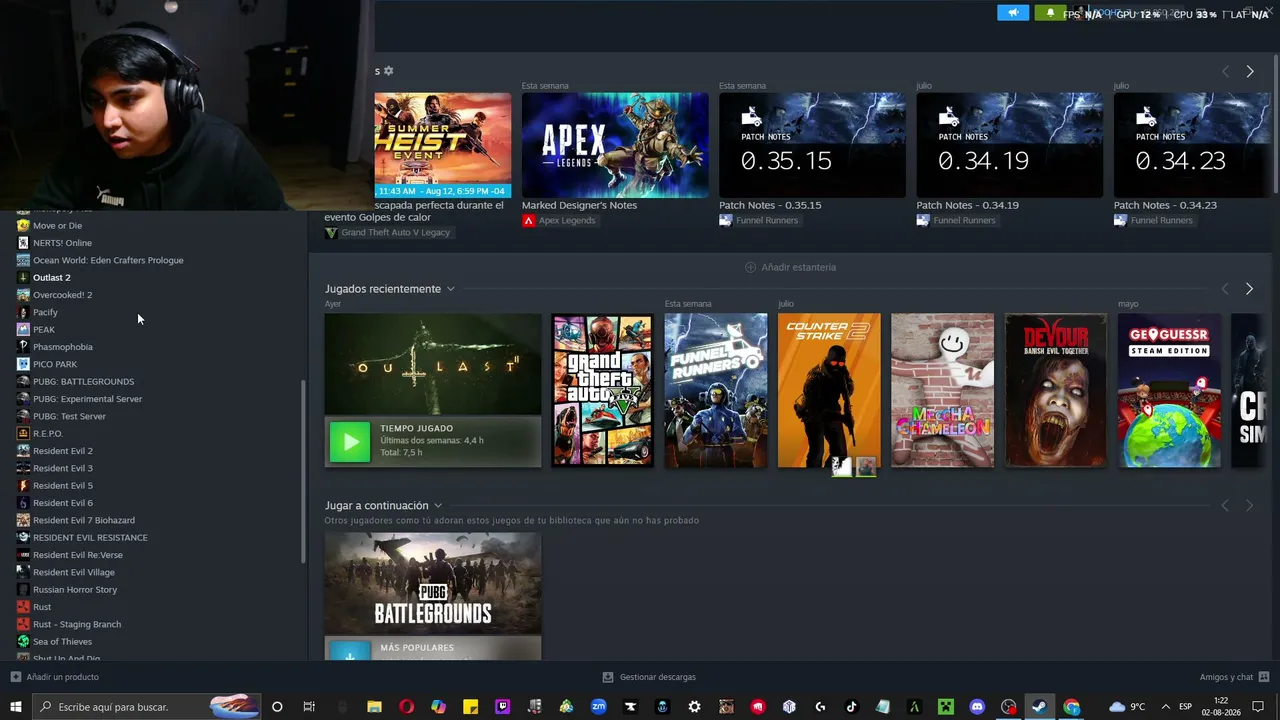Viewport: 1280px width, 720px height.
Task: Open Google Chrome from the taskbar
Action: [x=1072, y=707]
